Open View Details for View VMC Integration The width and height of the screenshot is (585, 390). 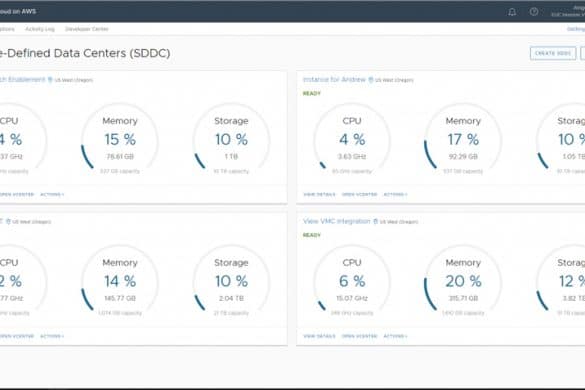[319, 336]
